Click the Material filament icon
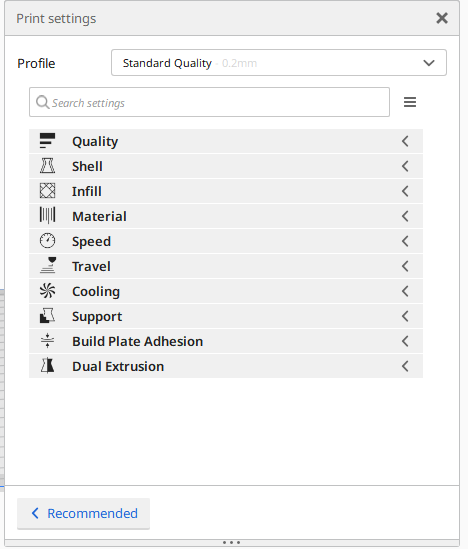 click(x=47, y=216)
